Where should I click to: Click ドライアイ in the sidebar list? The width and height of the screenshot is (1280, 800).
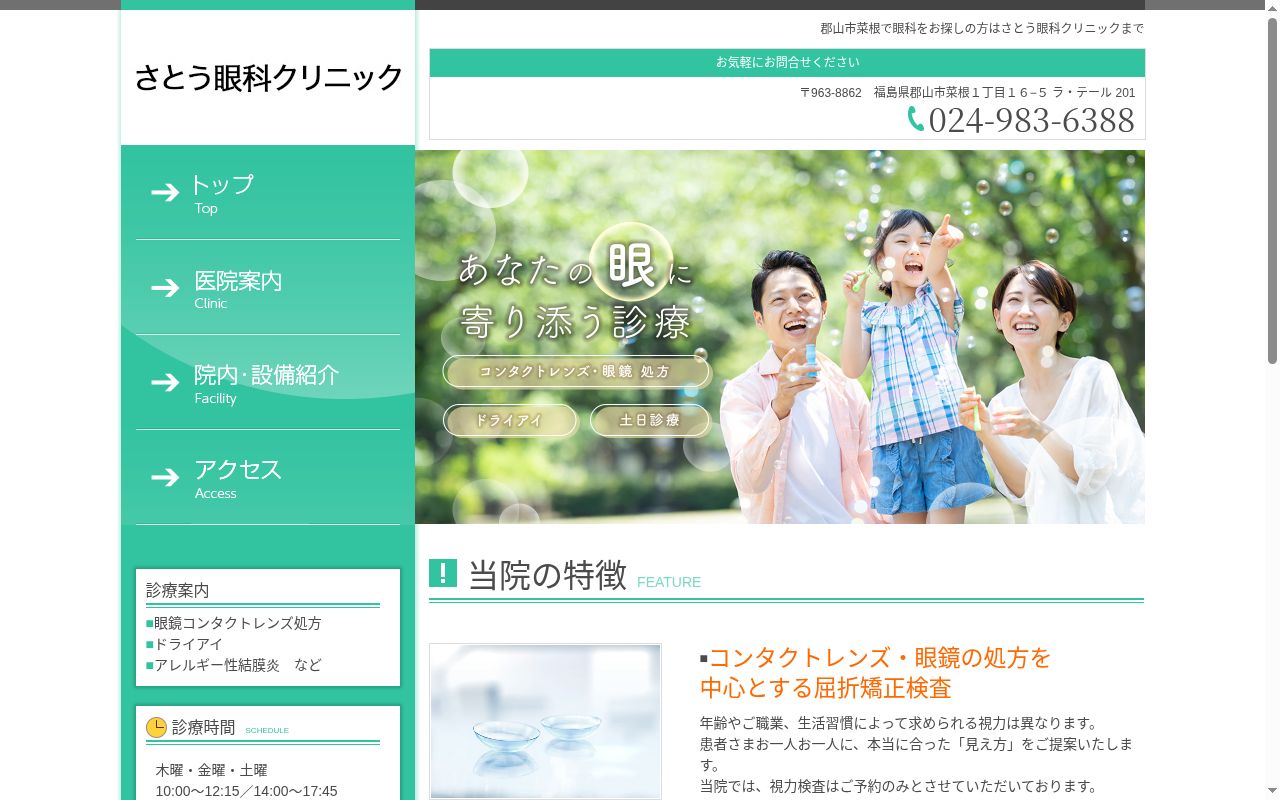tap(188, 644)
